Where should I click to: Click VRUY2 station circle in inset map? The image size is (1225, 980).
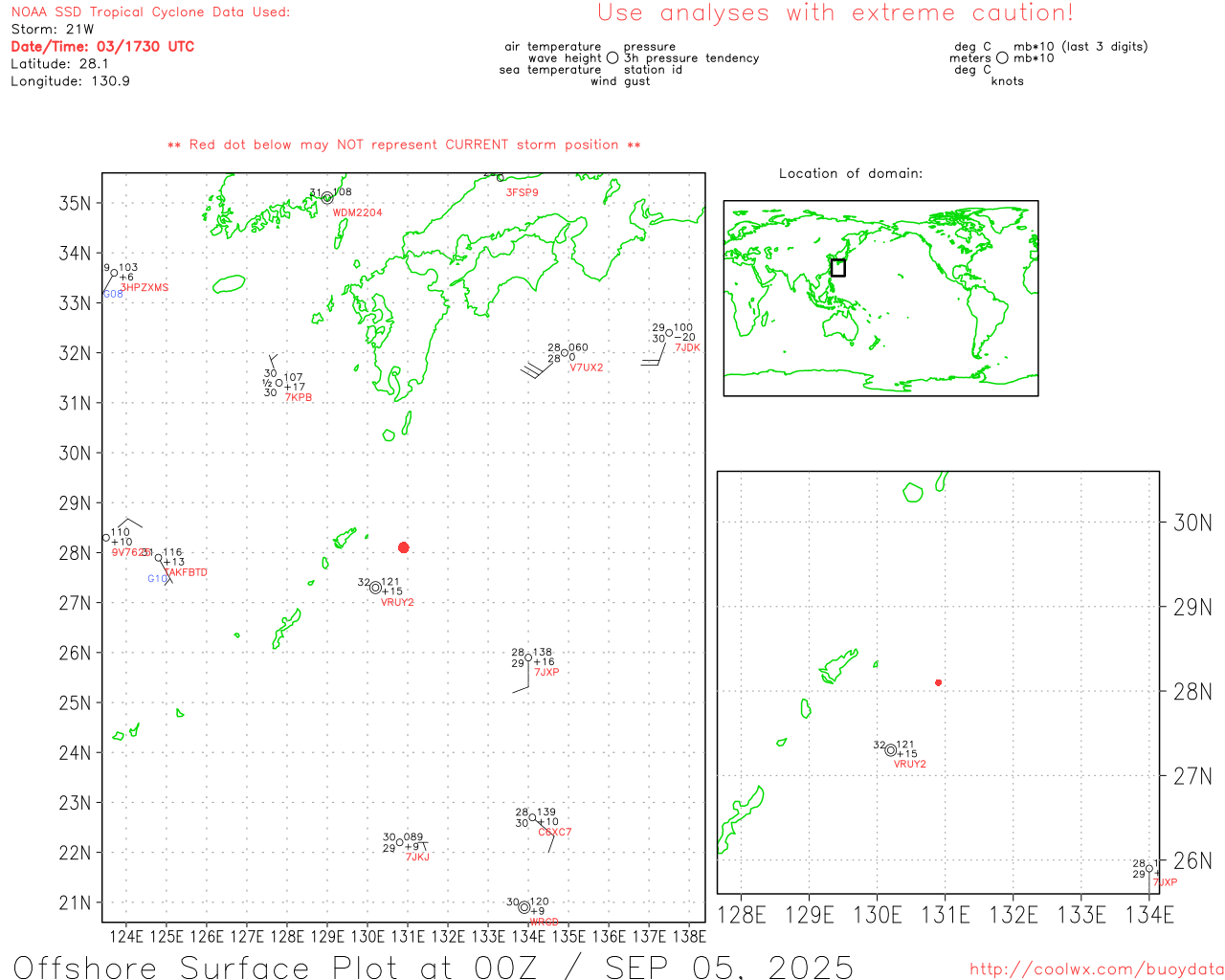tap(890, 750)
